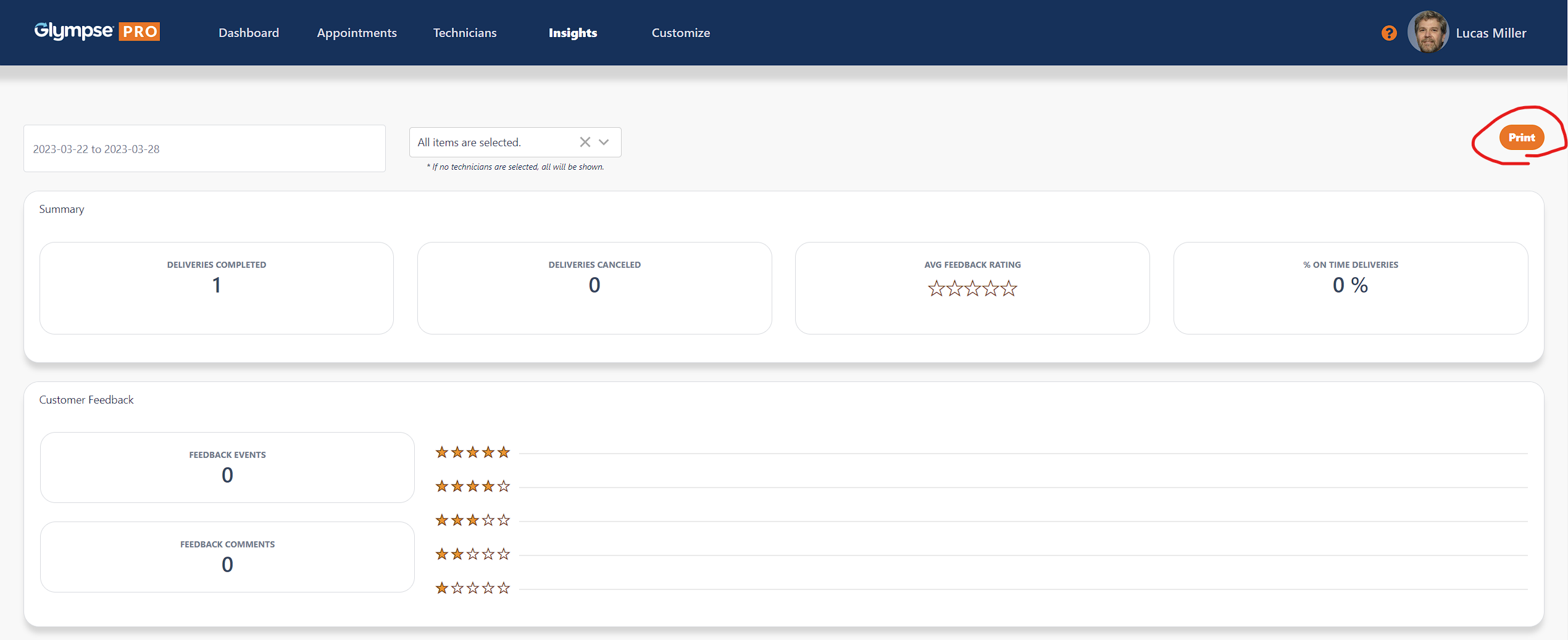This screenshot has width=1568, height=640.
Task: Click the FEEDBACK COMMENTS label
Action: coord(227,544)
